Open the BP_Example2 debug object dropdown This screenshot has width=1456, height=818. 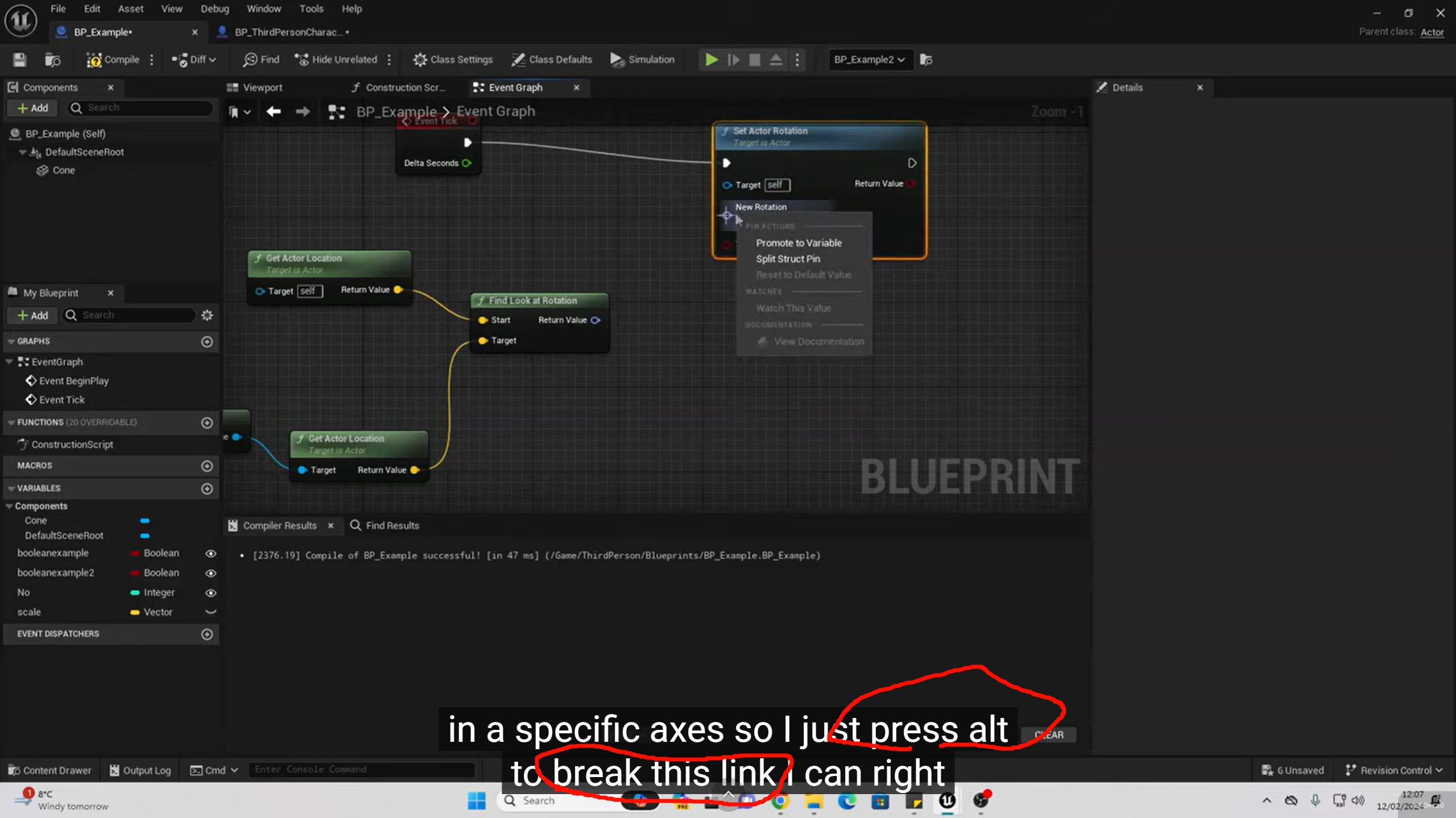(x=870, y=60)
